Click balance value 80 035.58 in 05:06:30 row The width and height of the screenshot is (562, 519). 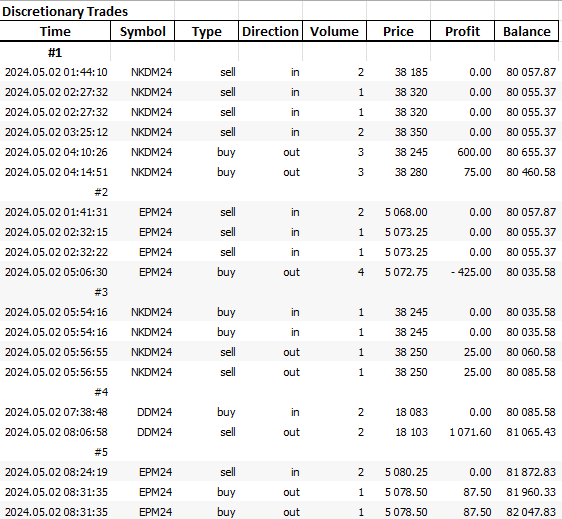click(531, 272)
